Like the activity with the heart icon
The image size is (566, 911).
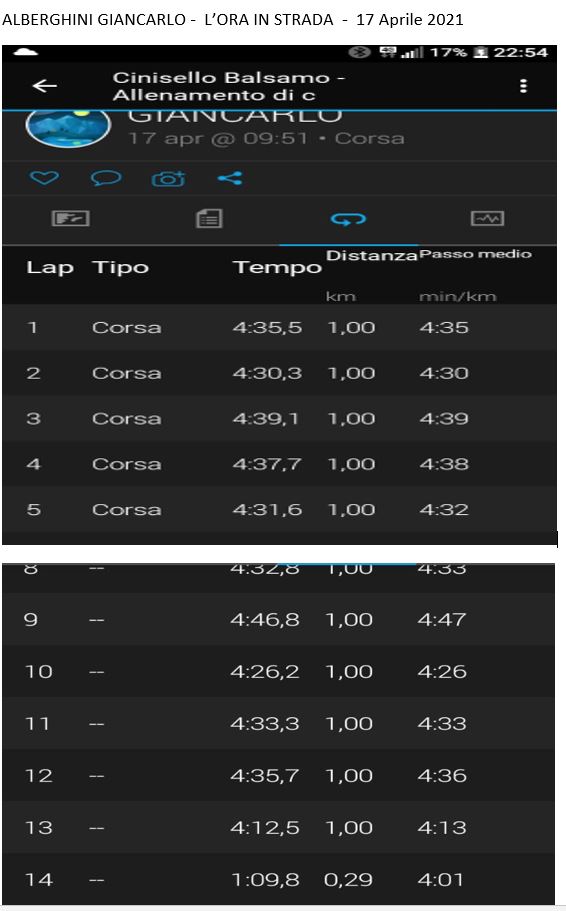coord(44,178)
